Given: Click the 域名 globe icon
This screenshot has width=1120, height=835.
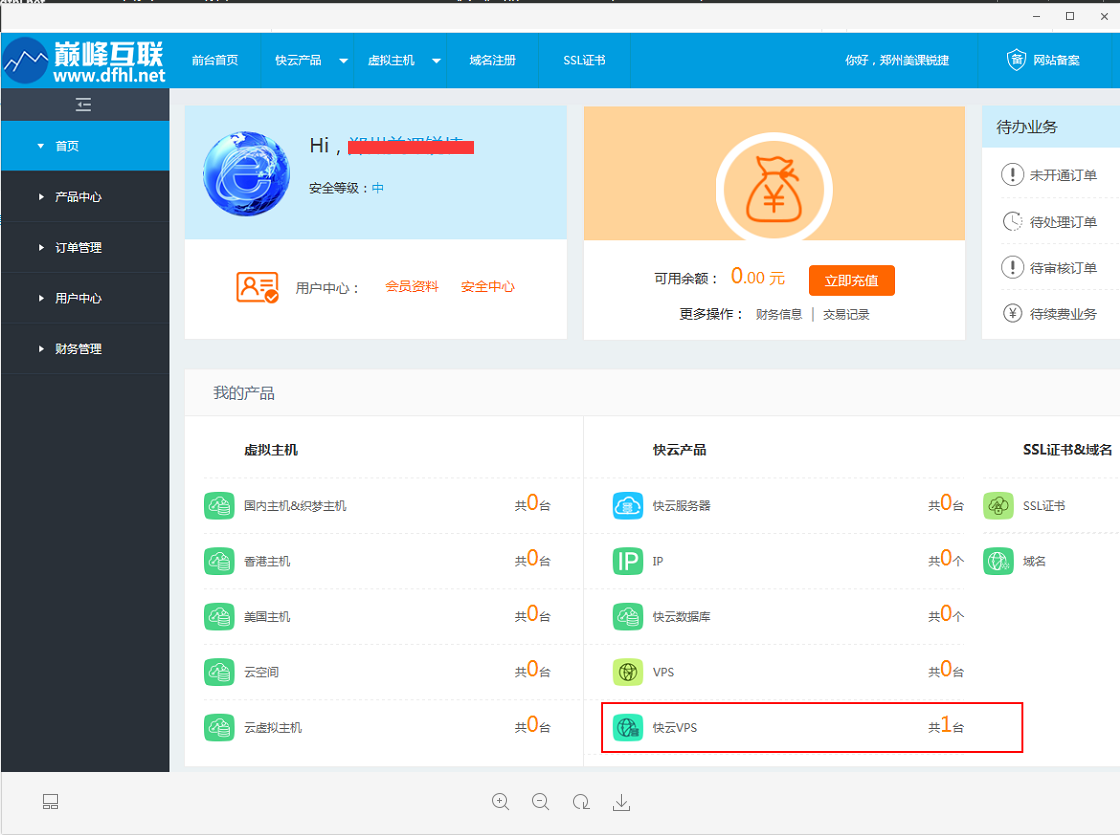Looking at the screenshot, I should [x=999, y=561].
